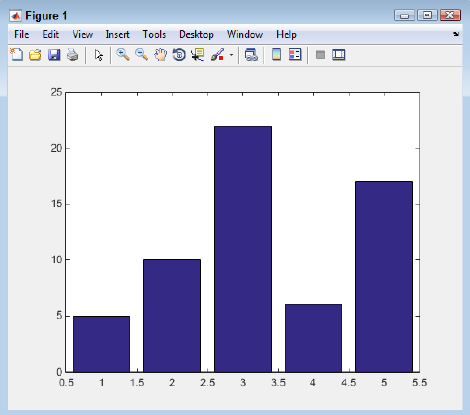Close the Figure 1 window

click(x=450, y=15)
